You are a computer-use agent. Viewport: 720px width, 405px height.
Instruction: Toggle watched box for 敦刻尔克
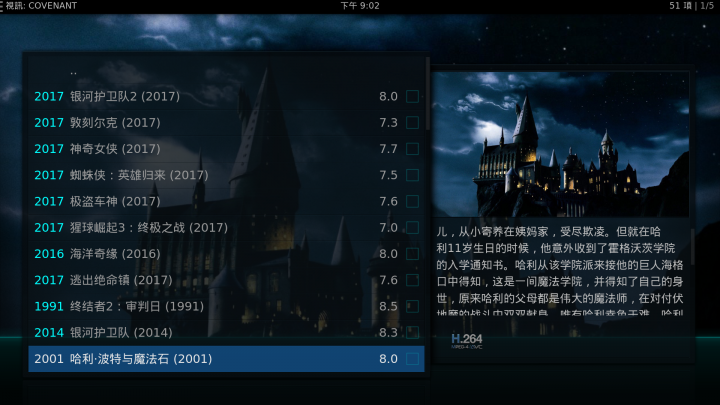coord(412,123)
